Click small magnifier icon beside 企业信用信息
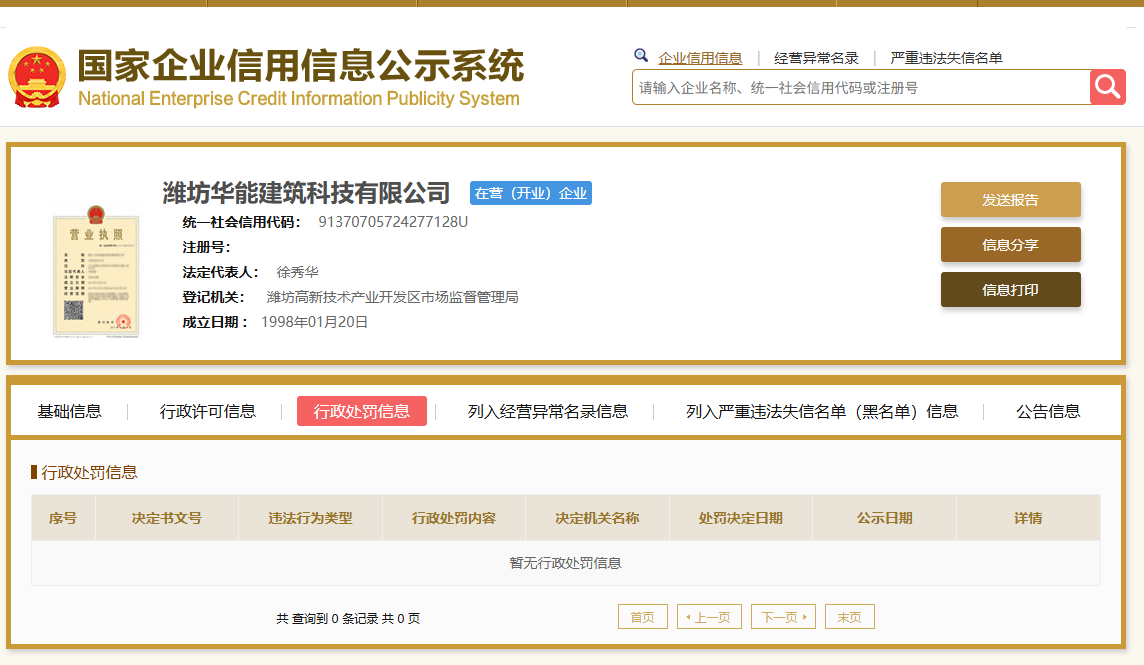The width and height of the screenshot is (1144, 665). coord(641,55)
